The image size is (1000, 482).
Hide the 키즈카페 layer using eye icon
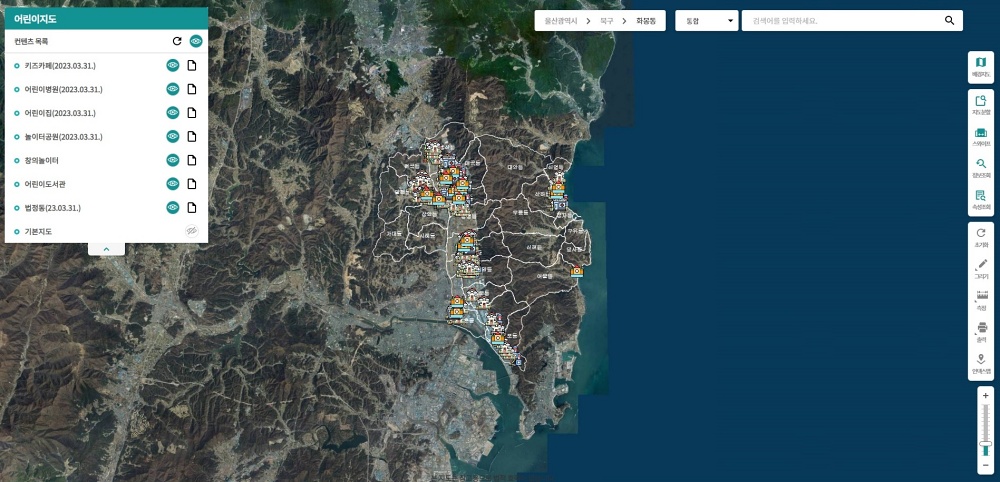click(173, 65)
